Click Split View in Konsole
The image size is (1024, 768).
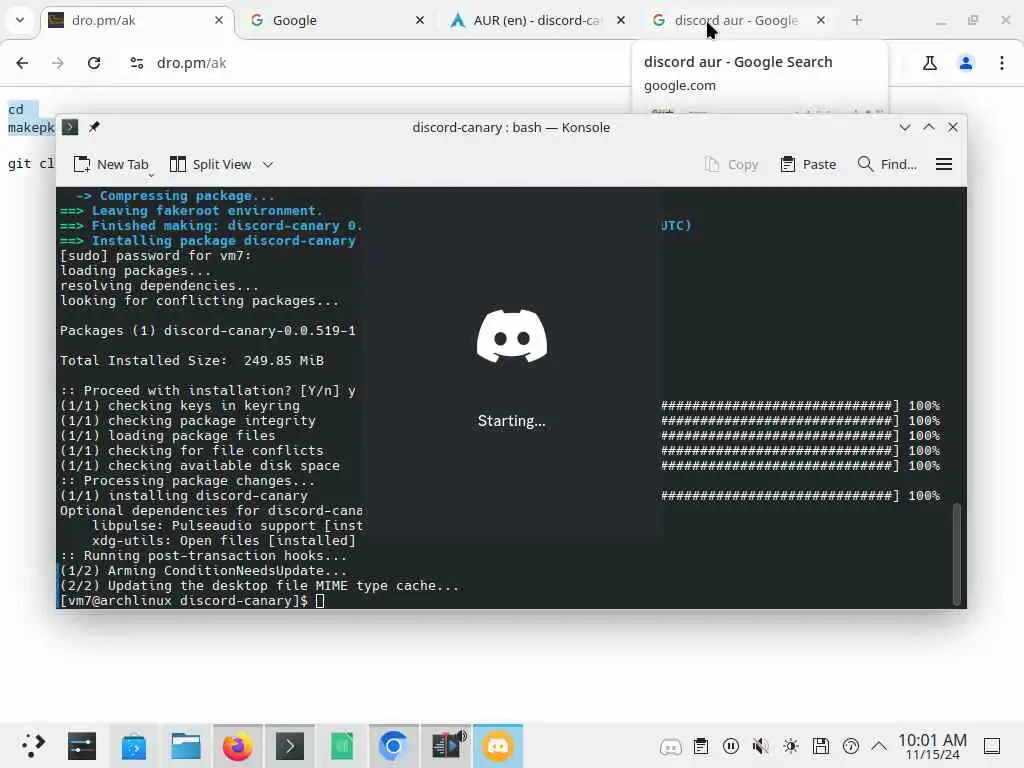211,165
